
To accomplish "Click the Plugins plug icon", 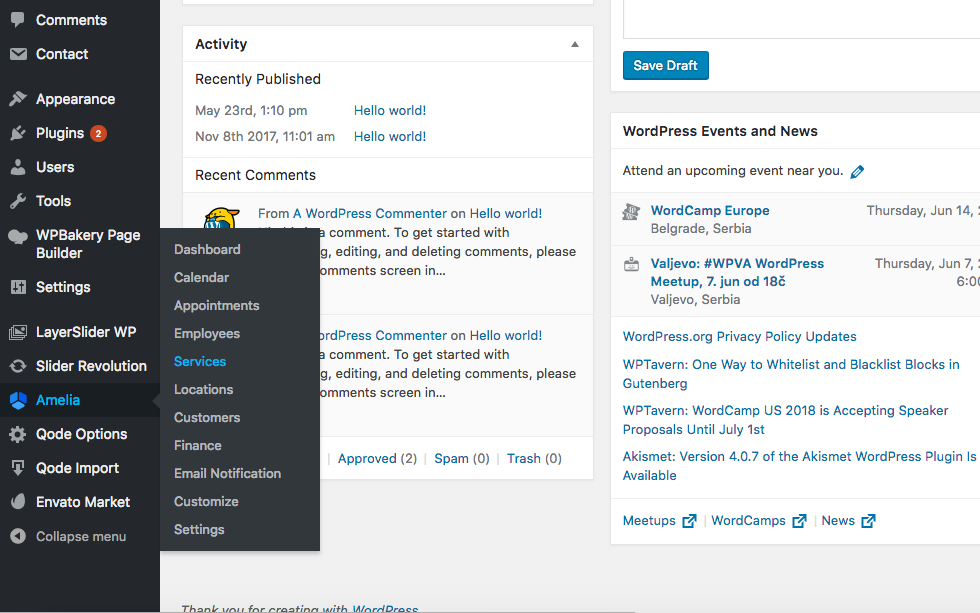I will pos(18,133).
